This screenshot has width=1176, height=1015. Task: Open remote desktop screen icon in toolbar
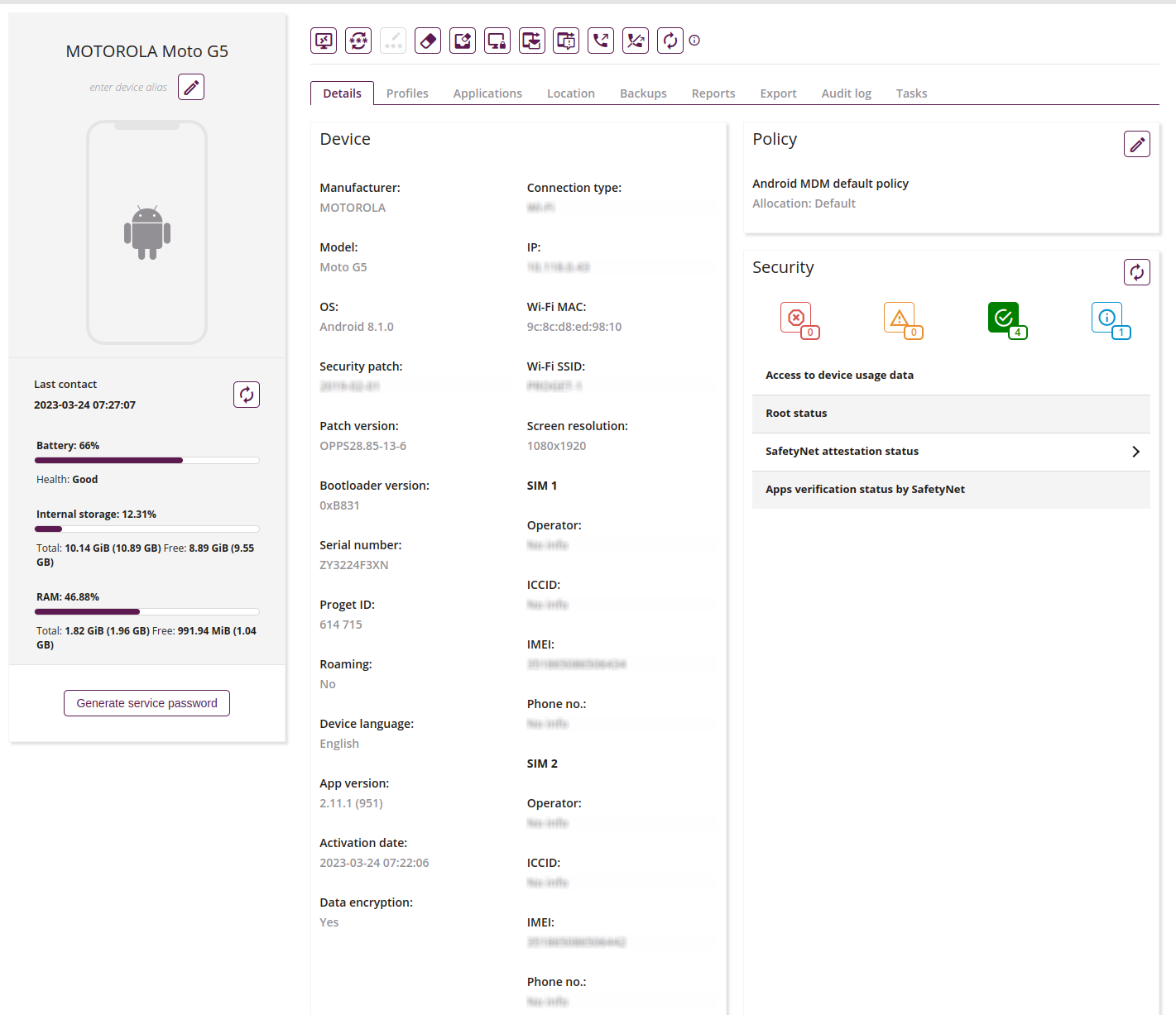click(324, 41)
